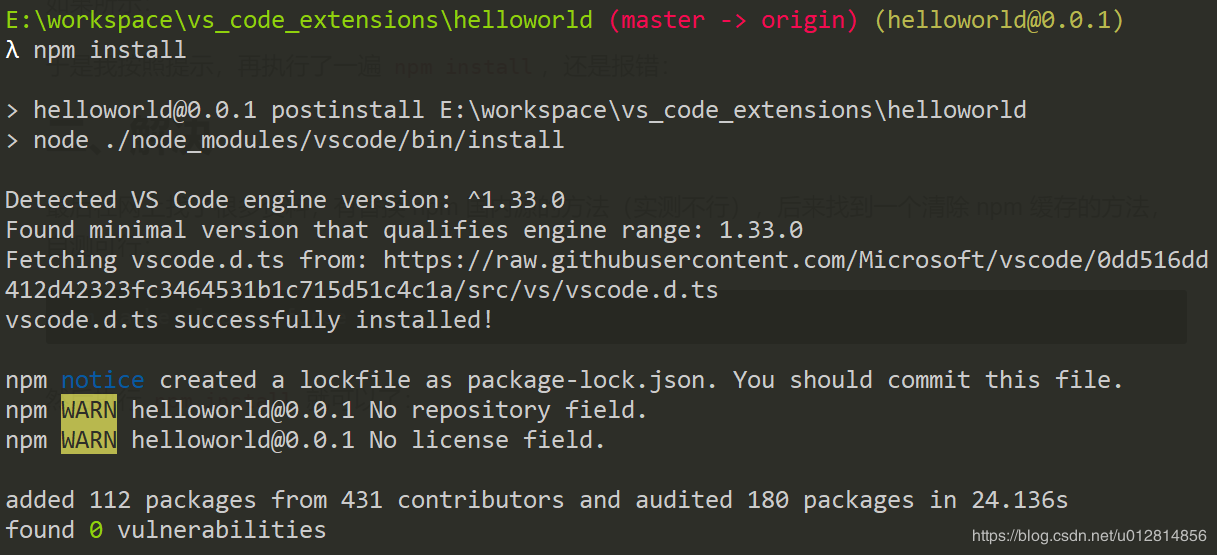This screenshot has width=1217, height=555.
Task: Click the 'No repository field.' warning text
Action: coord(509,410)
